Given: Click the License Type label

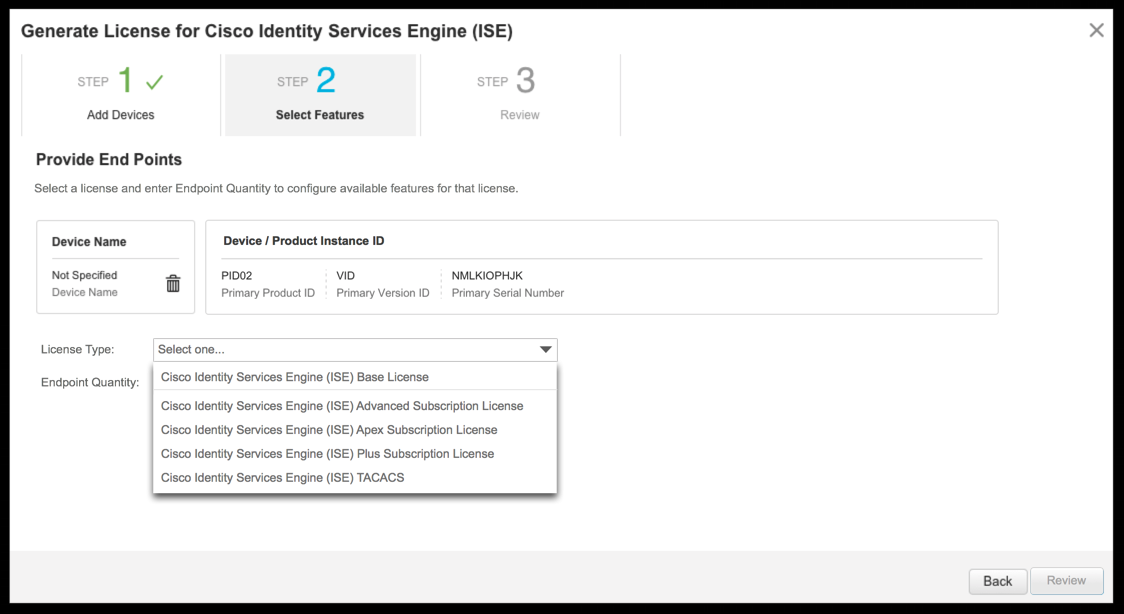Looking at the screenshot, I should tap(77, 350).
